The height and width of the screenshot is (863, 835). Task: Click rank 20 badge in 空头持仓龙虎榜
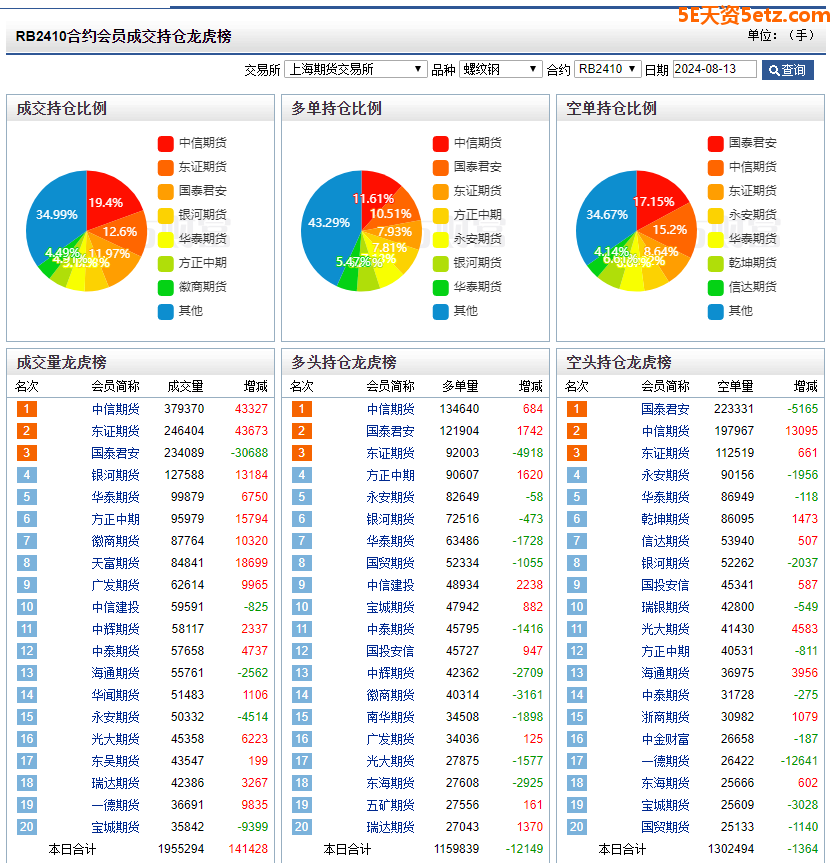point(576,827)
